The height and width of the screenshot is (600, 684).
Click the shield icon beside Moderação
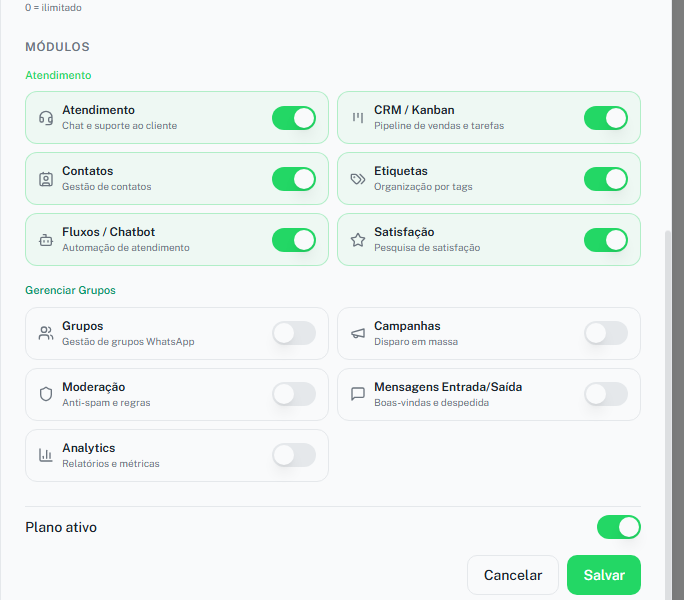[x=46, y=395]
